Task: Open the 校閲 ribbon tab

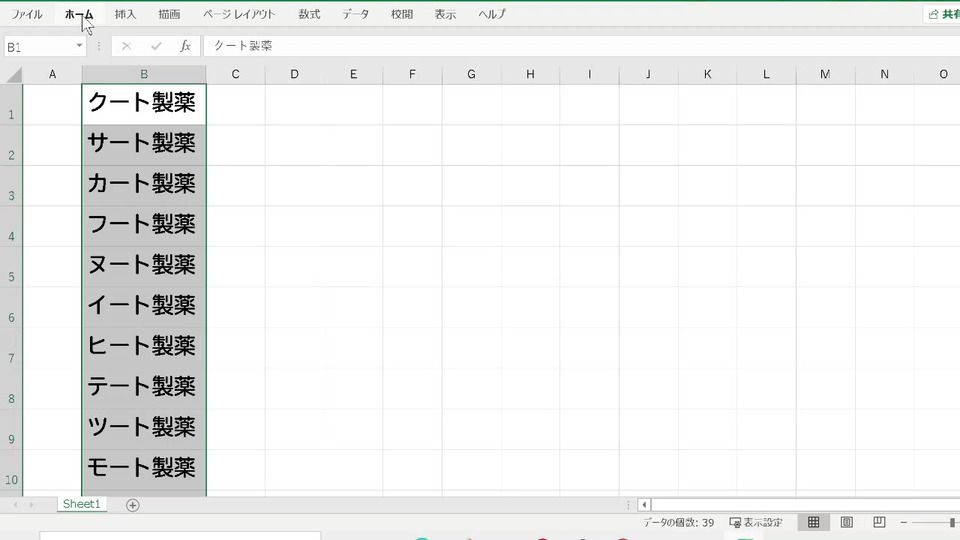Action: [402, 14]
